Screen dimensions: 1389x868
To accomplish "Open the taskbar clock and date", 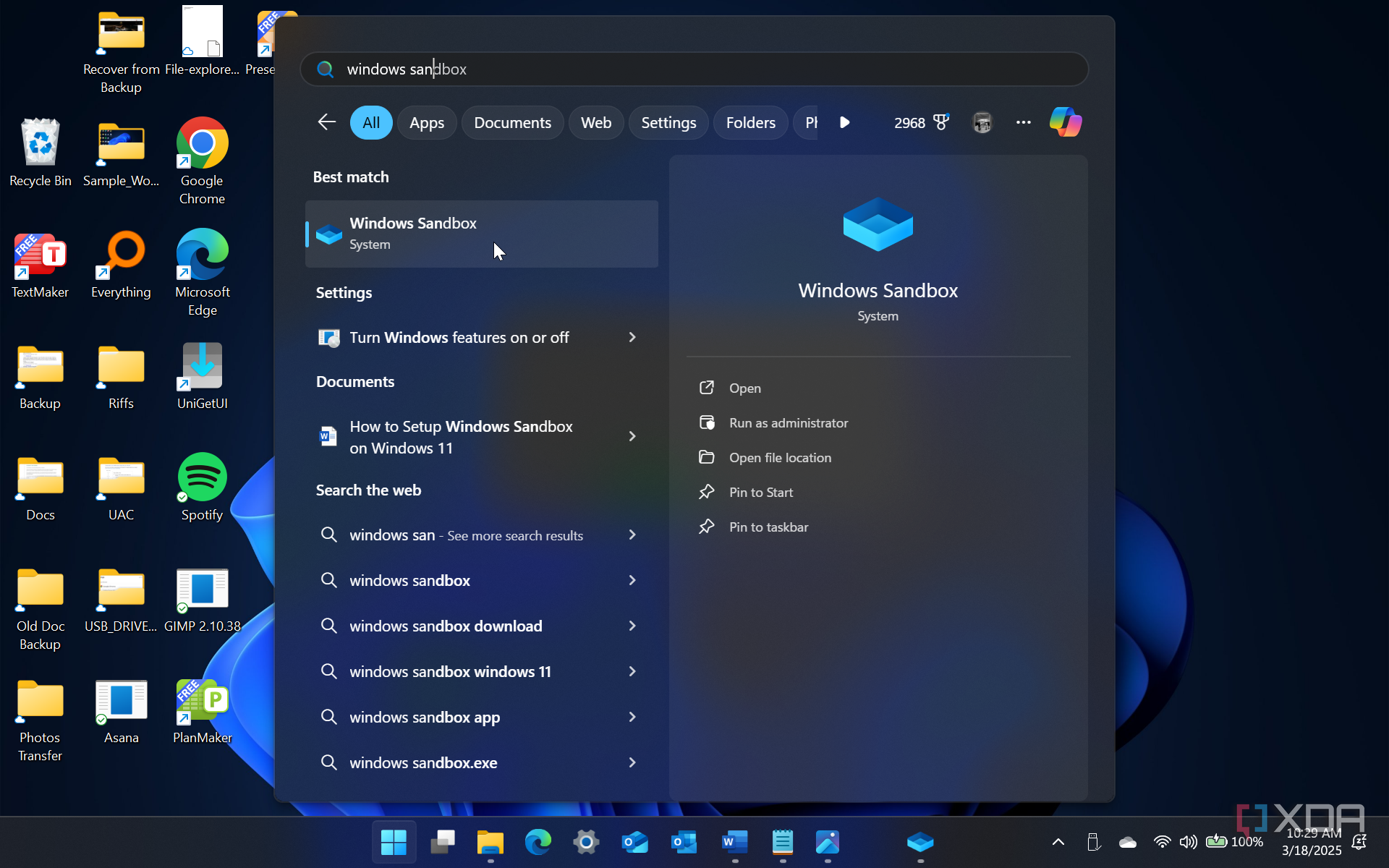I will tap(1312, 842).
